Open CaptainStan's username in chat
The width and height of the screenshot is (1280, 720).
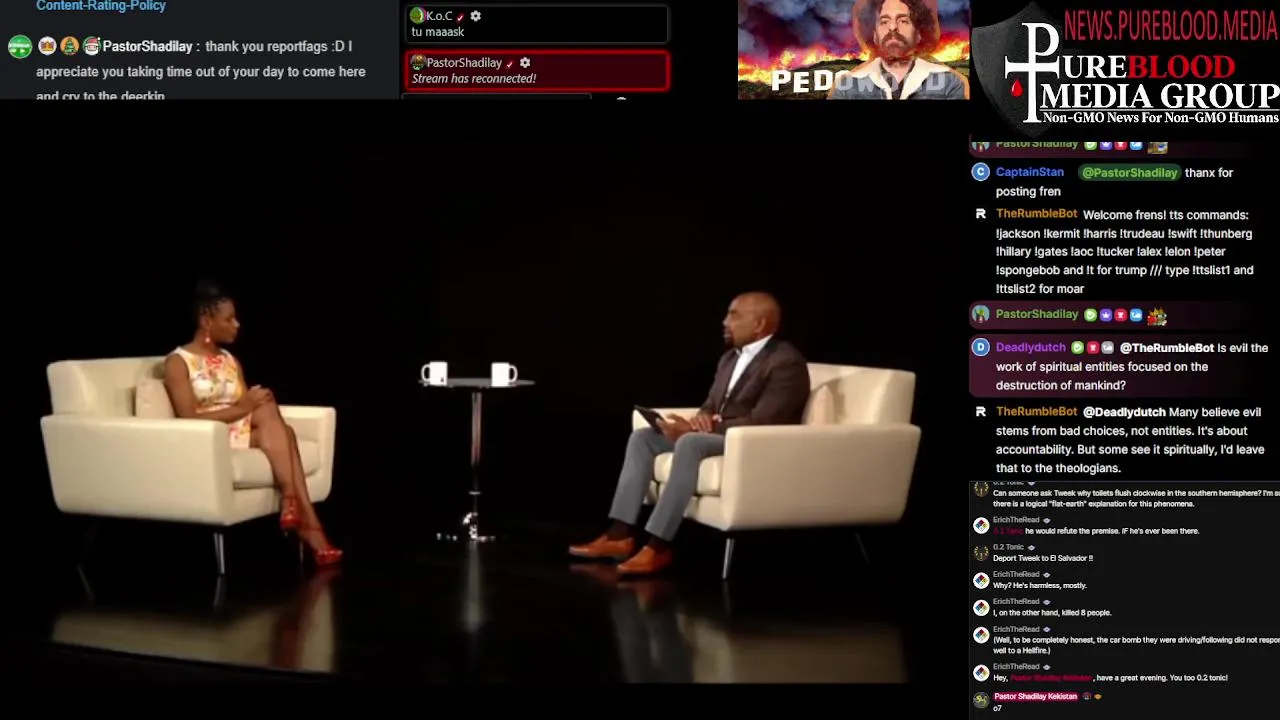(x=1030, y=172)
